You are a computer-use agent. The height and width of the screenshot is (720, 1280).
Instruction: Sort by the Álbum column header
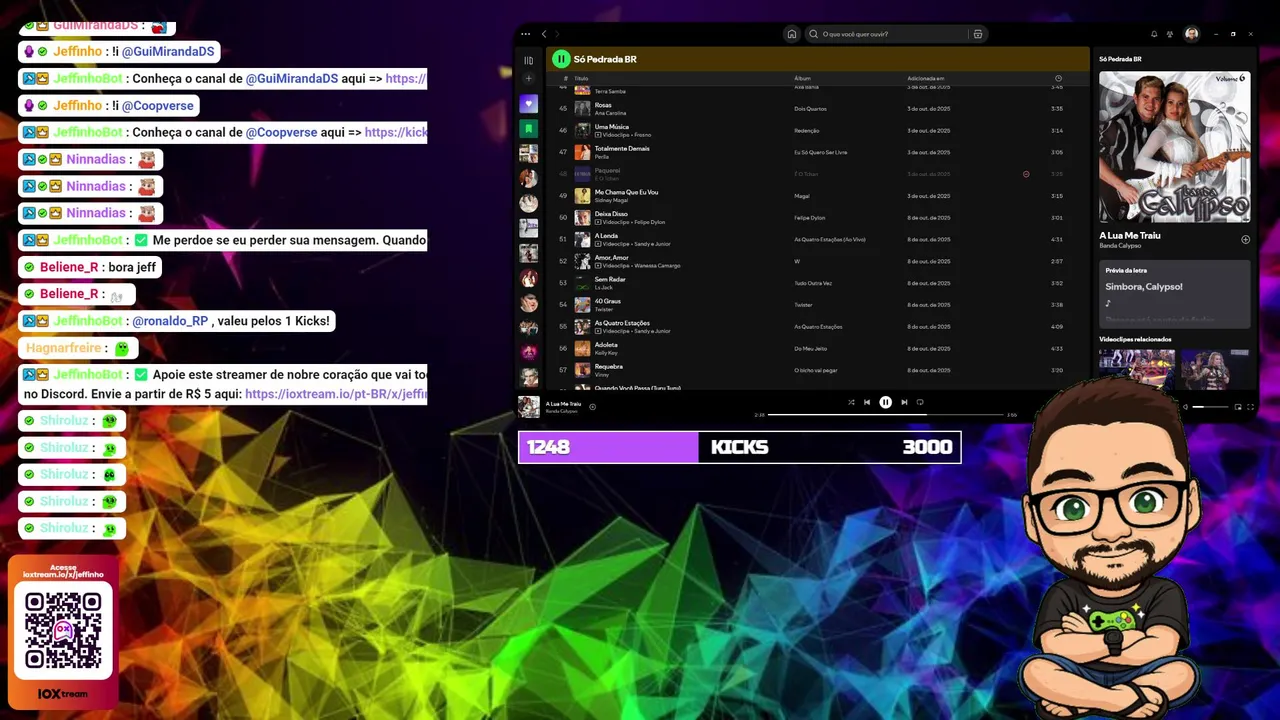[802, 78]
